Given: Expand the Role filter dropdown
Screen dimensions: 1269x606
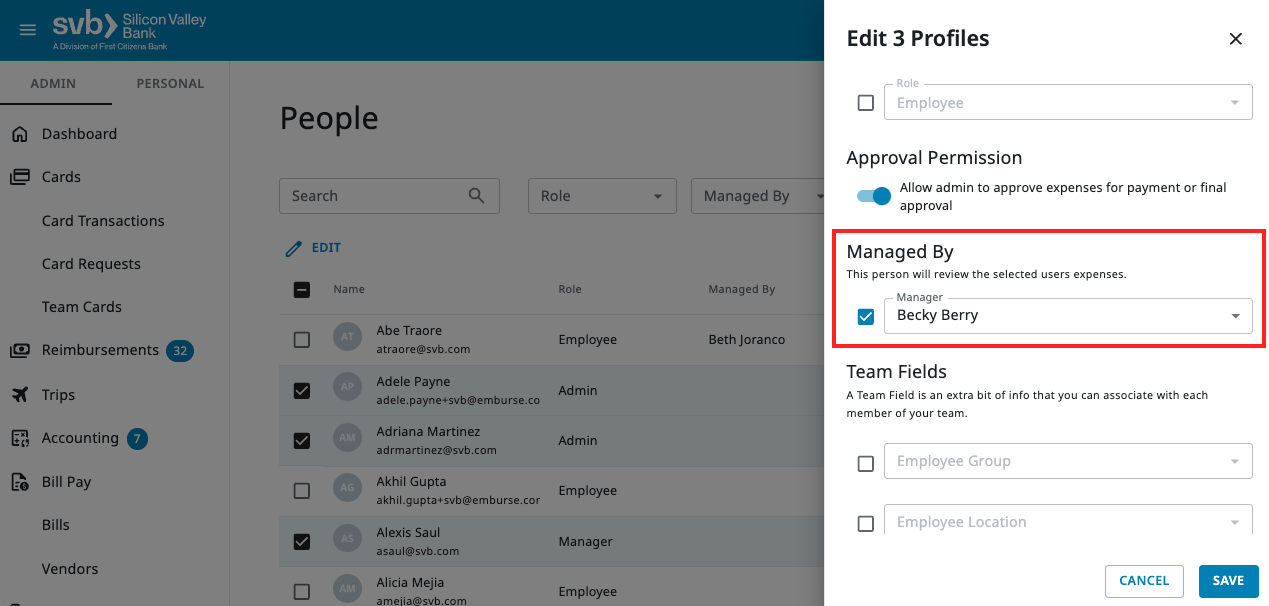Looking at the screenshot, I should point(601,196).
